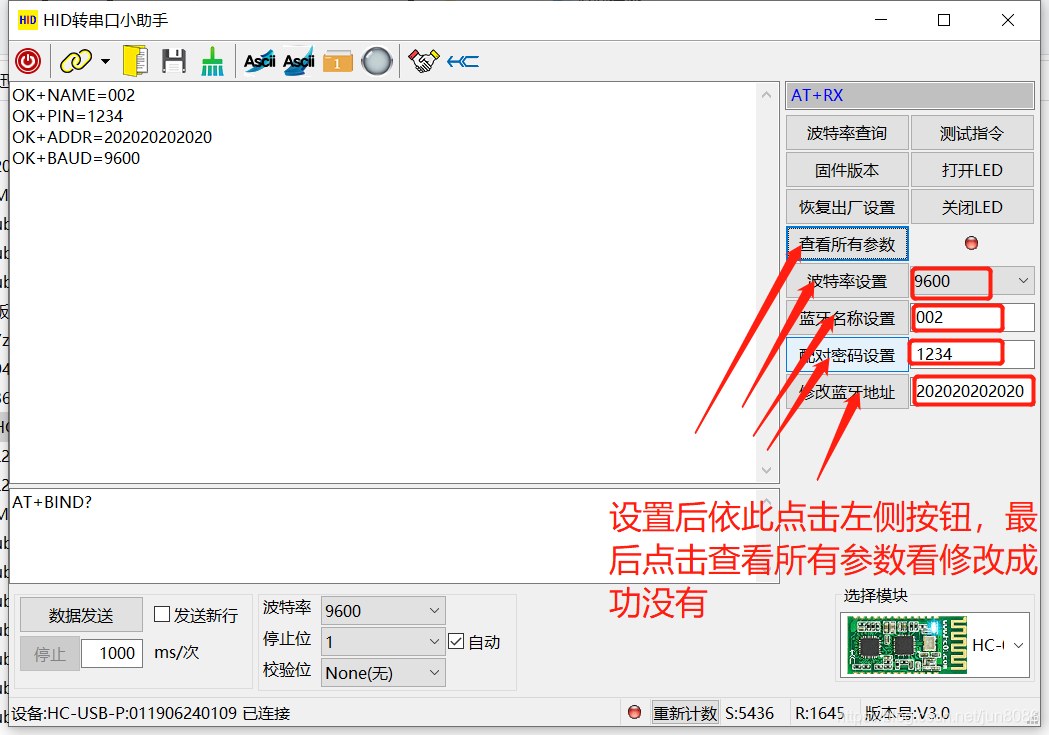Click the red power toggle icon
This screenshot has width=1049, height=735.
tap(28, 61)
